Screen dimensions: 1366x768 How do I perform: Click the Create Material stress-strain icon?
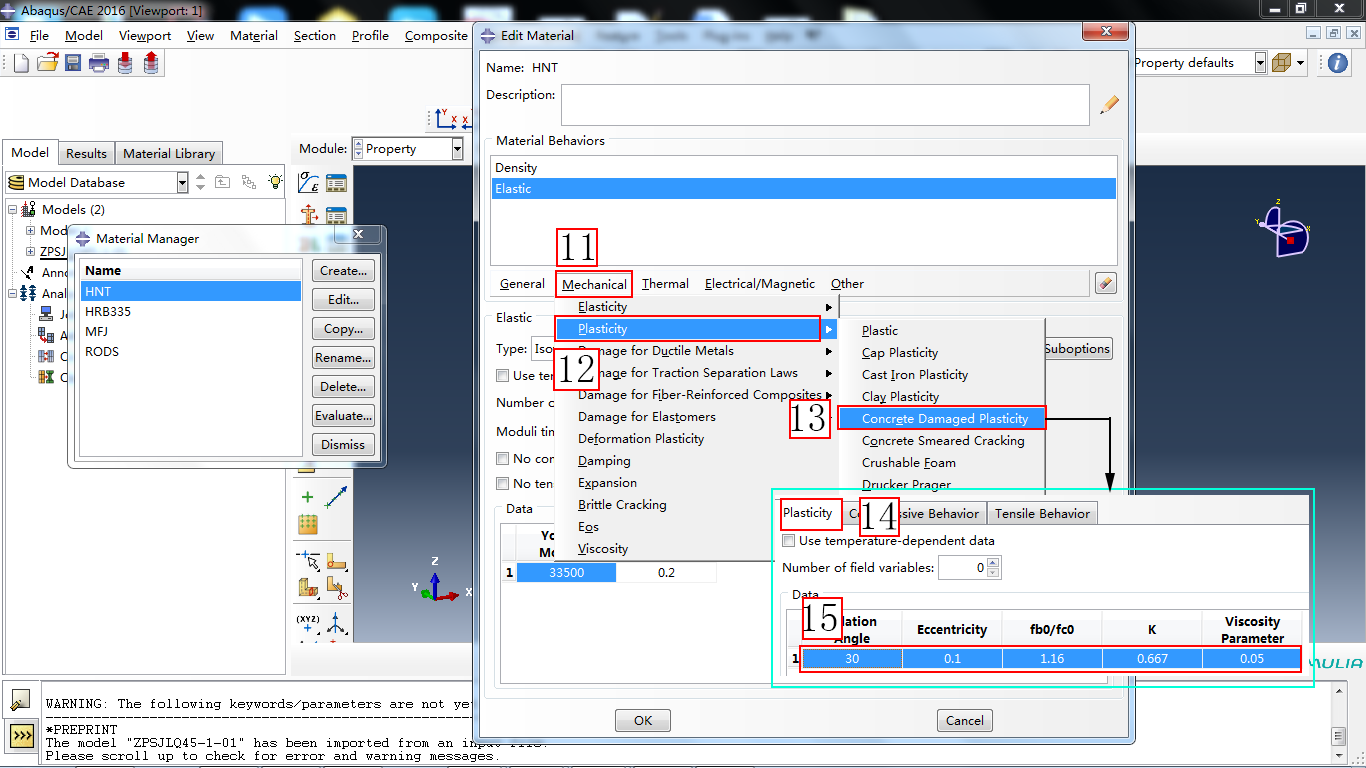309,184
